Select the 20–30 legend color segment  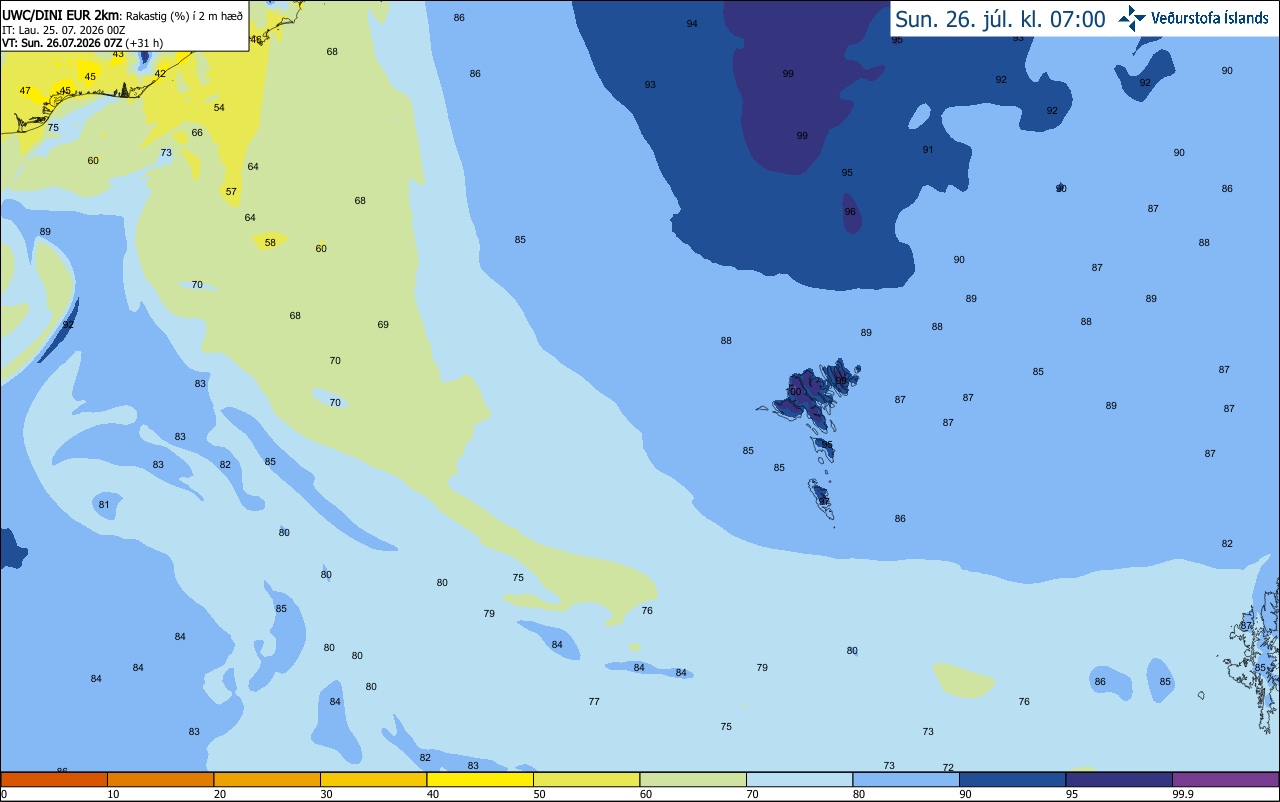(267, 779)
